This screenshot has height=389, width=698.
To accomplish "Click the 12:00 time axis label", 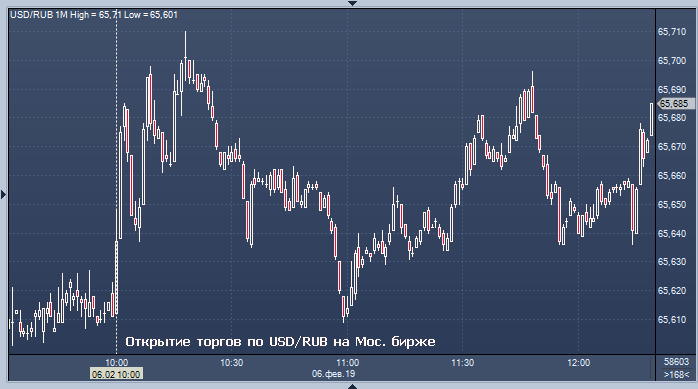I will (x=578, y=363).
